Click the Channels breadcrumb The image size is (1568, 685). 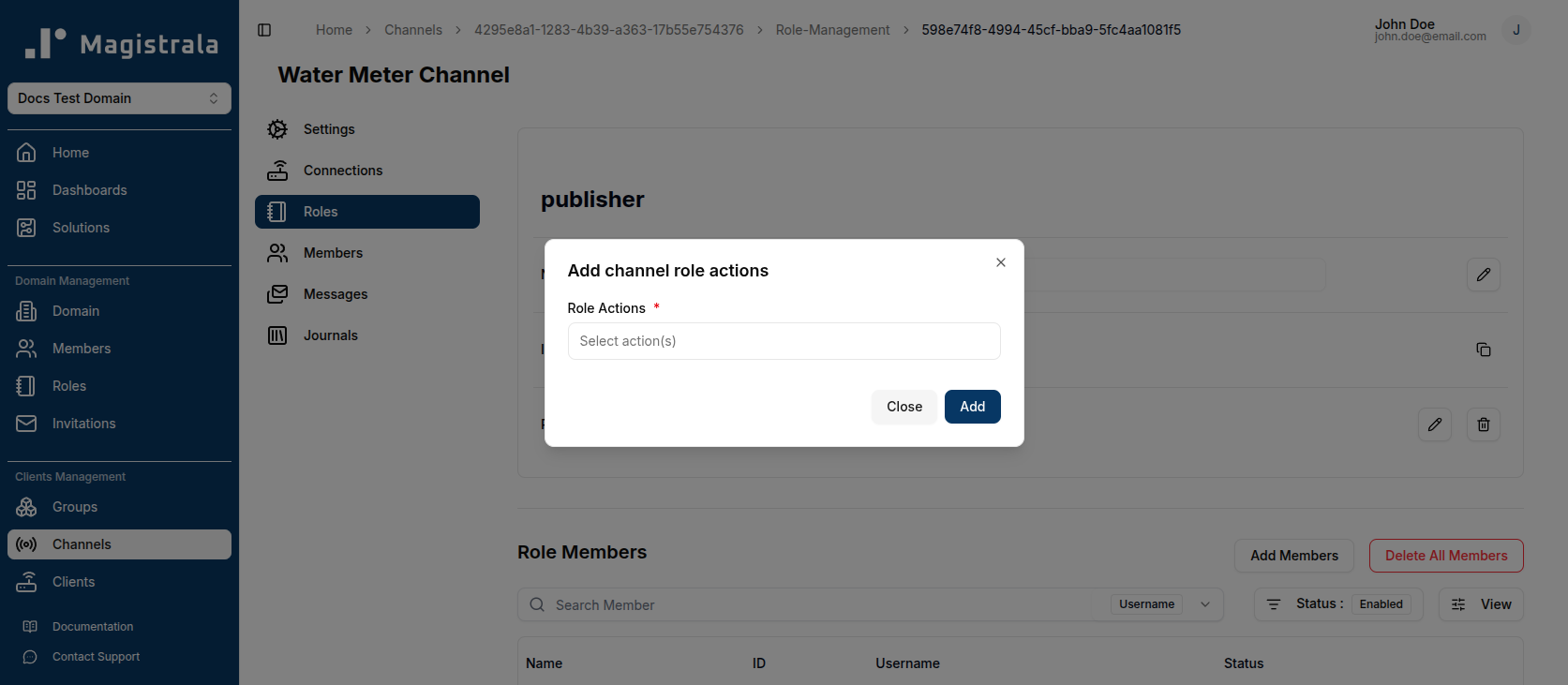(x=413, y=30)
